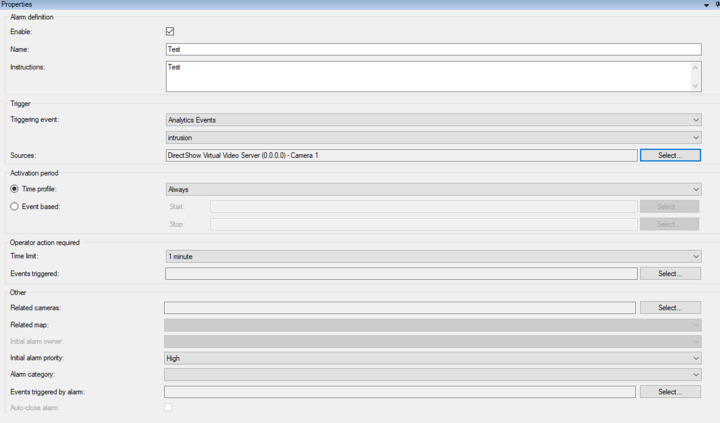Click Select for Events triggered by alarm
720x423 pixels.
click(x=670, y=392)
